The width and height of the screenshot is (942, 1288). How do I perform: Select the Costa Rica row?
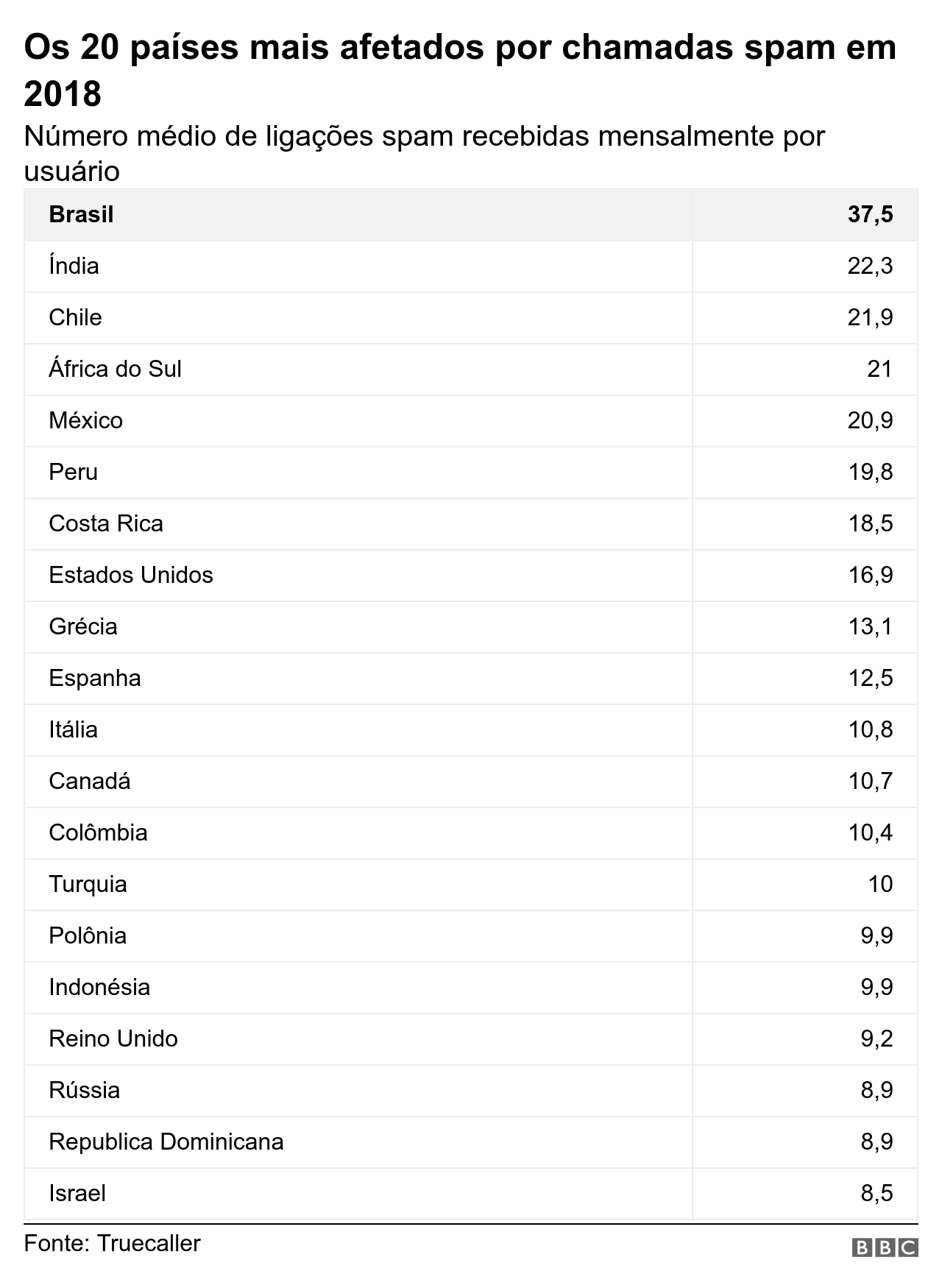tap(471, 524)
